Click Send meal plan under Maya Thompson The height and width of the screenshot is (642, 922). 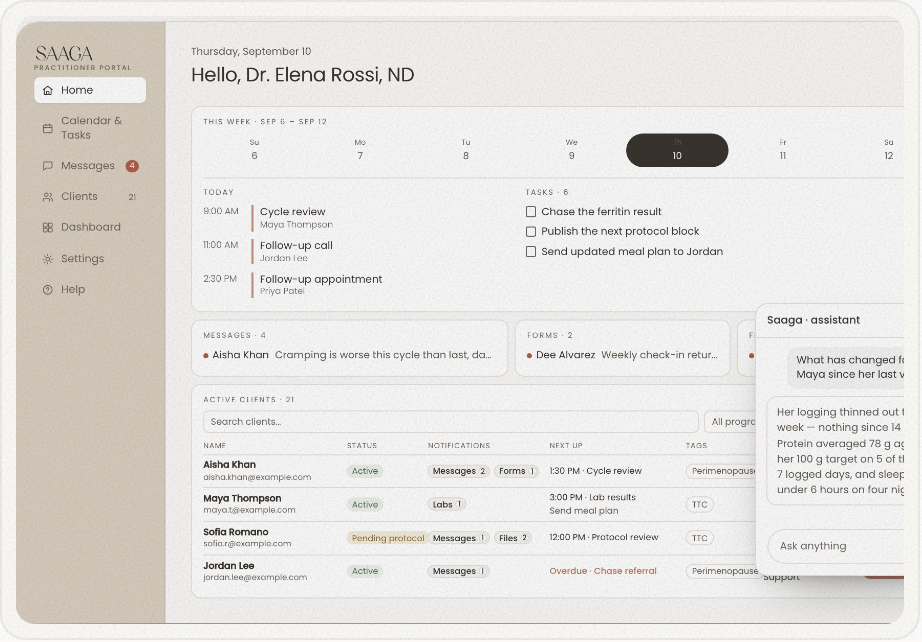coord(583,511)
